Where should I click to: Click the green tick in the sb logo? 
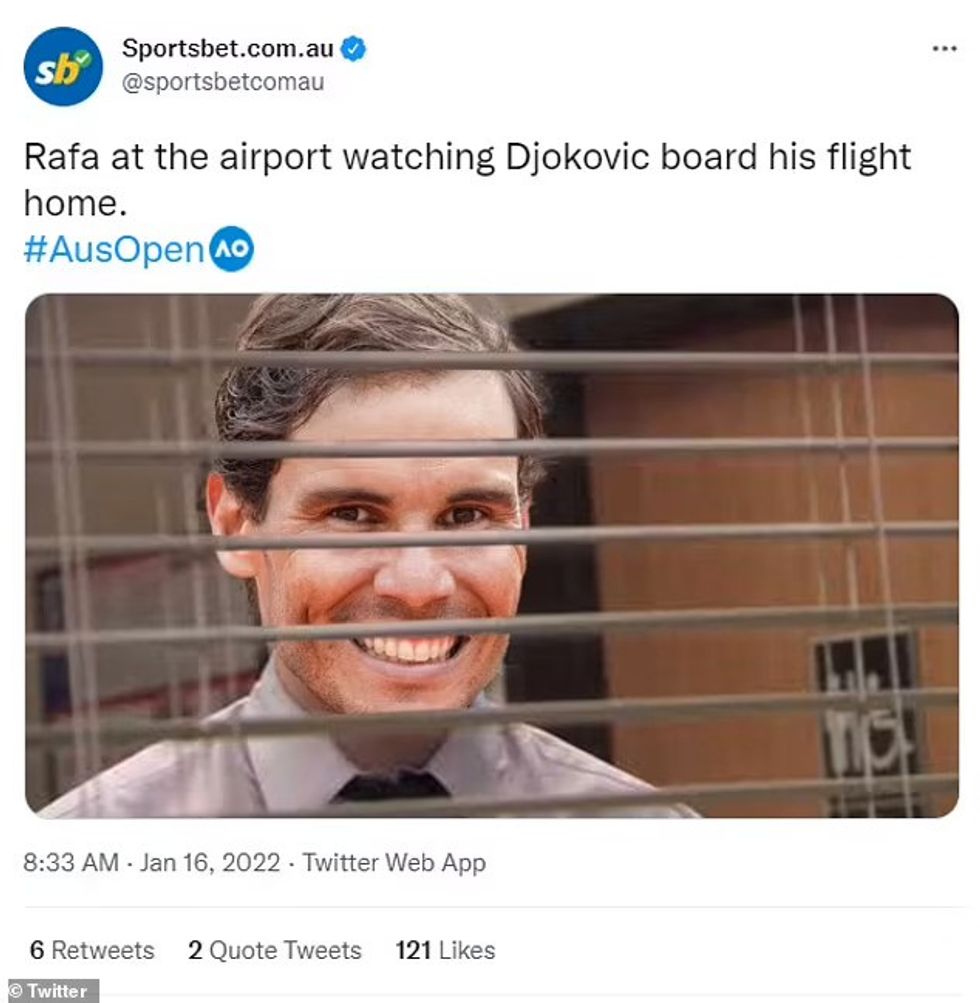click(x=83, y=59)
